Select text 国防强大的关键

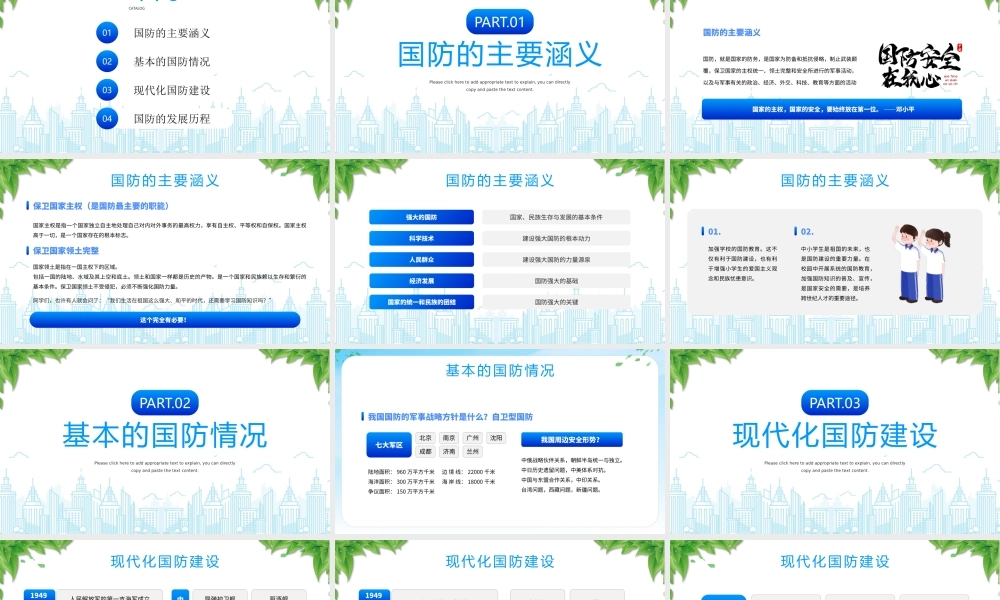(556, 302)
